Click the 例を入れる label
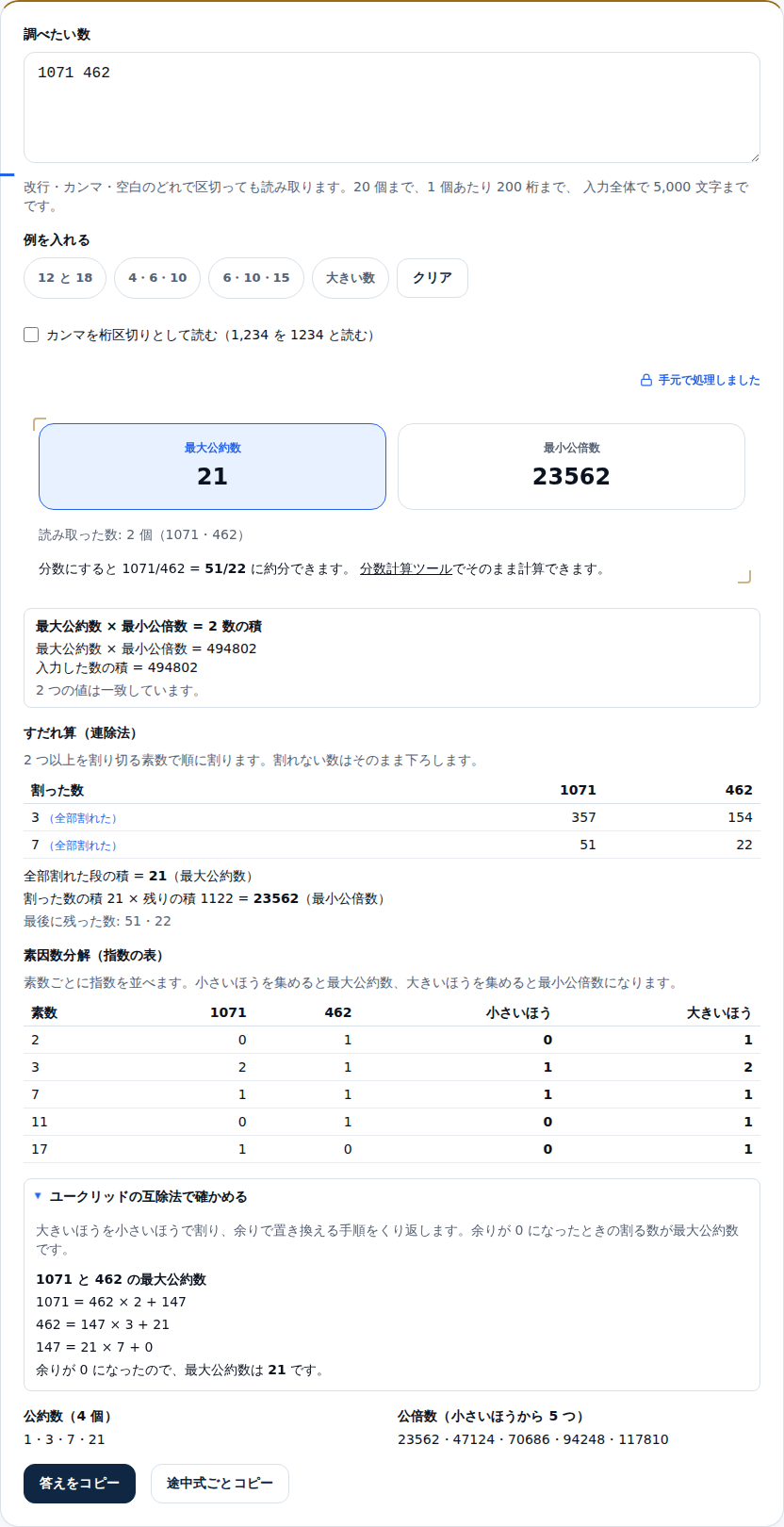This screenshot has height=1527, width=784. pos(57,240)
